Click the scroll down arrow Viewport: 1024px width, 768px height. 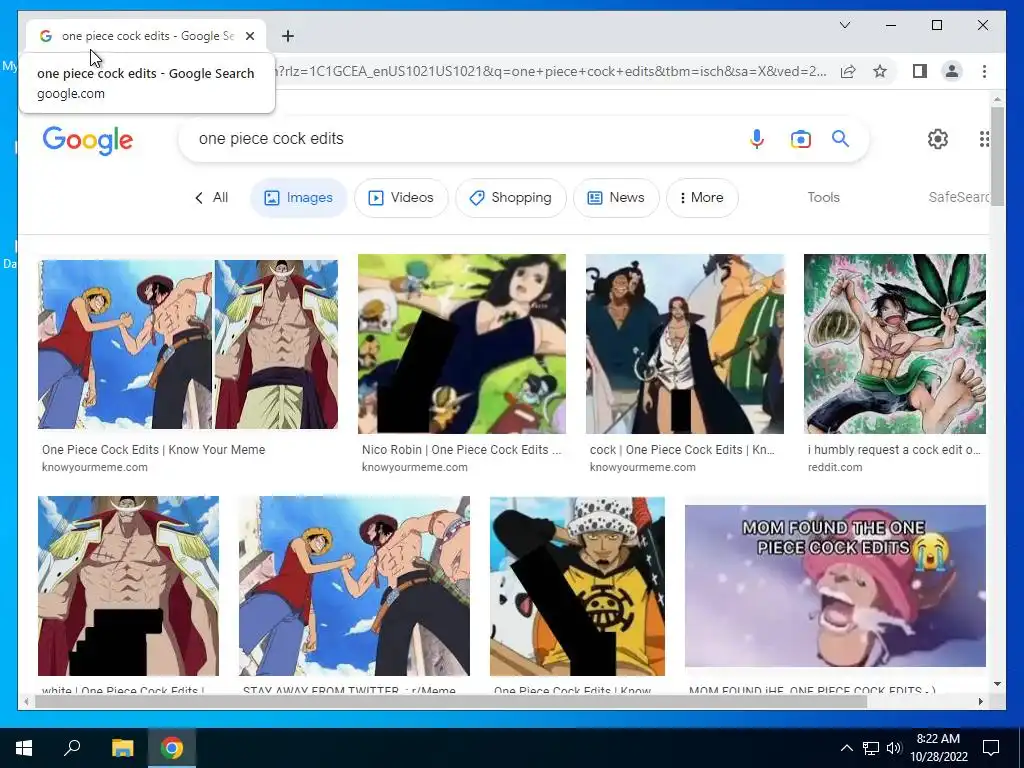click(997, 684)
